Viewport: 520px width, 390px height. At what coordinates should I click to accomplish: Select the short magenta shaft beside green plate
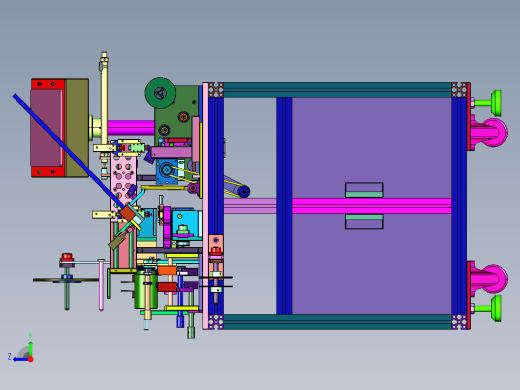(x=131, y=128)
